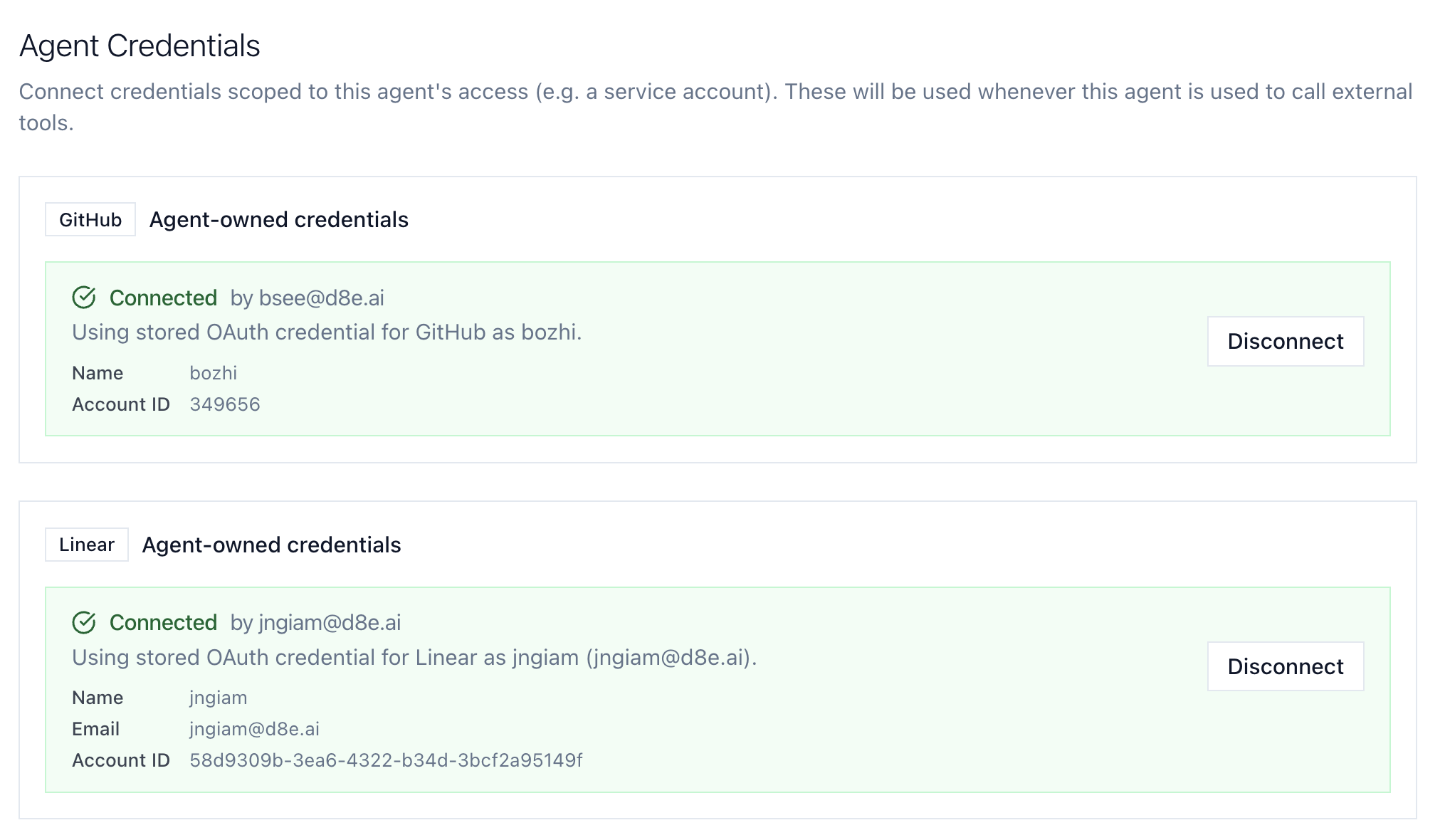
Task: Click the GitHub card's Agent-owned credentials title
Action: tap(278, 220)
